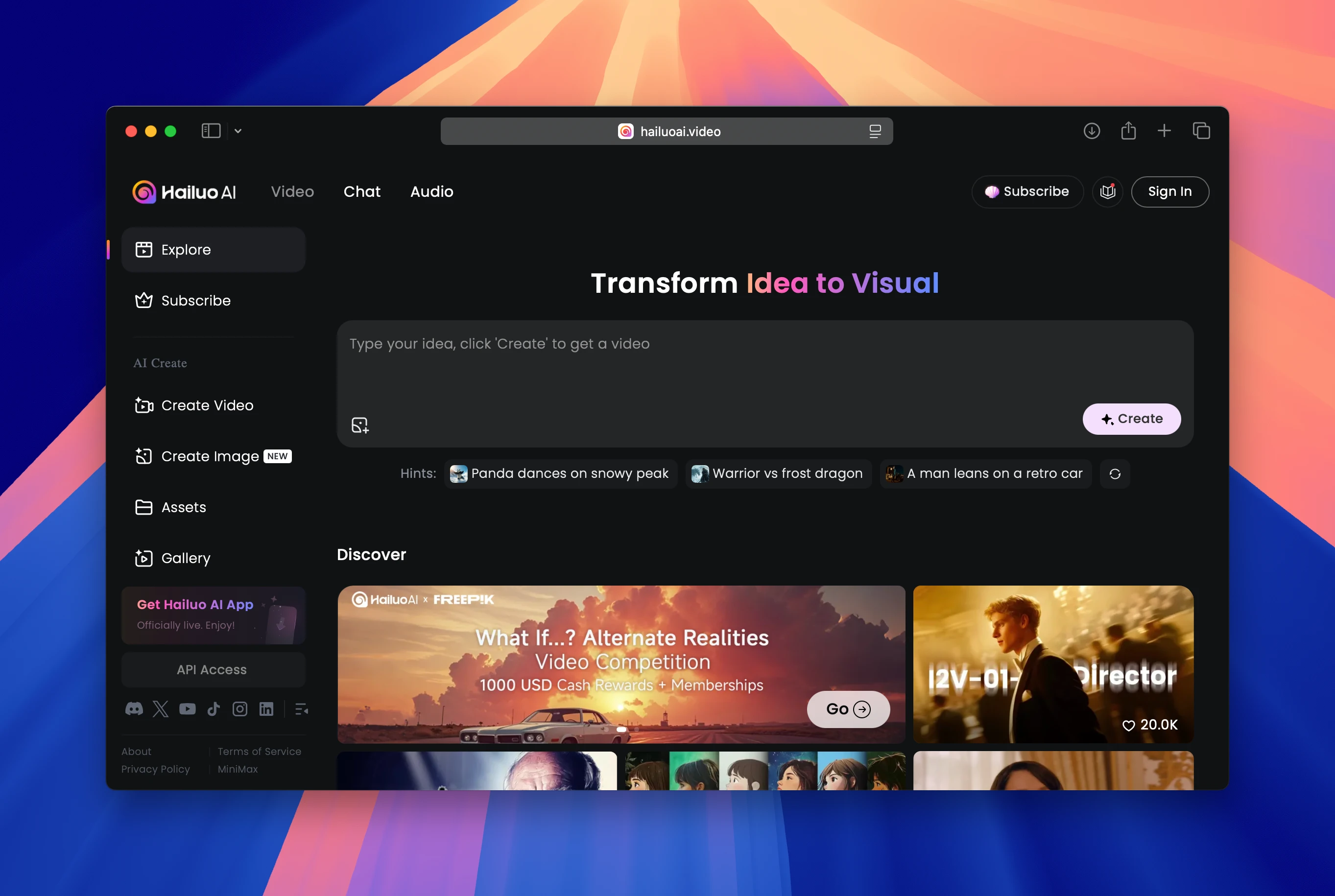Toggle the Safari sidebar
This screenshot has width=1335, height=896.
point(211,131)
